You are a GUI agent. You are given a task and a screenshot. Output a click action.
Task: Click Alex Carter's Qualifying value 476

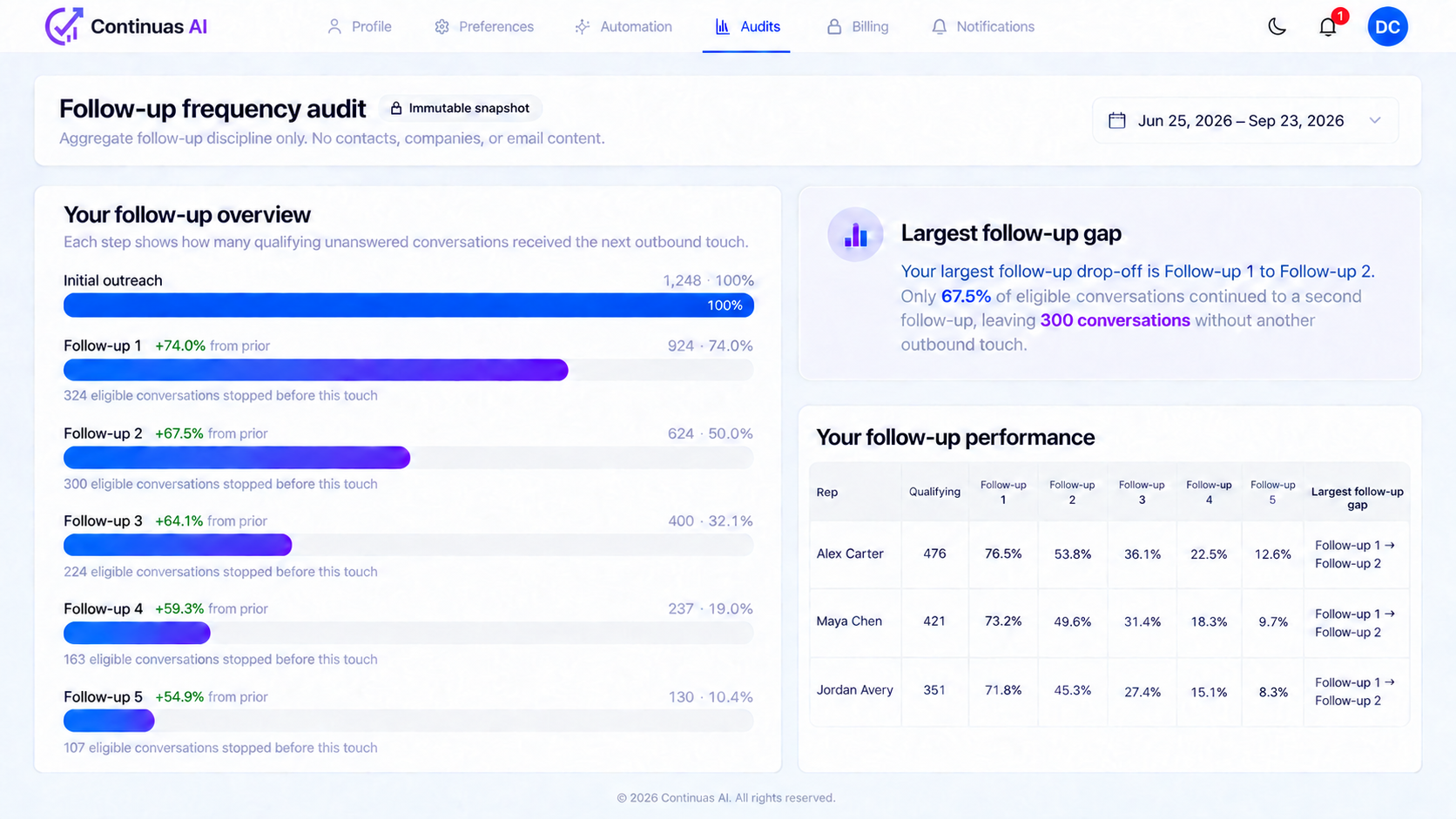(934, 554)
